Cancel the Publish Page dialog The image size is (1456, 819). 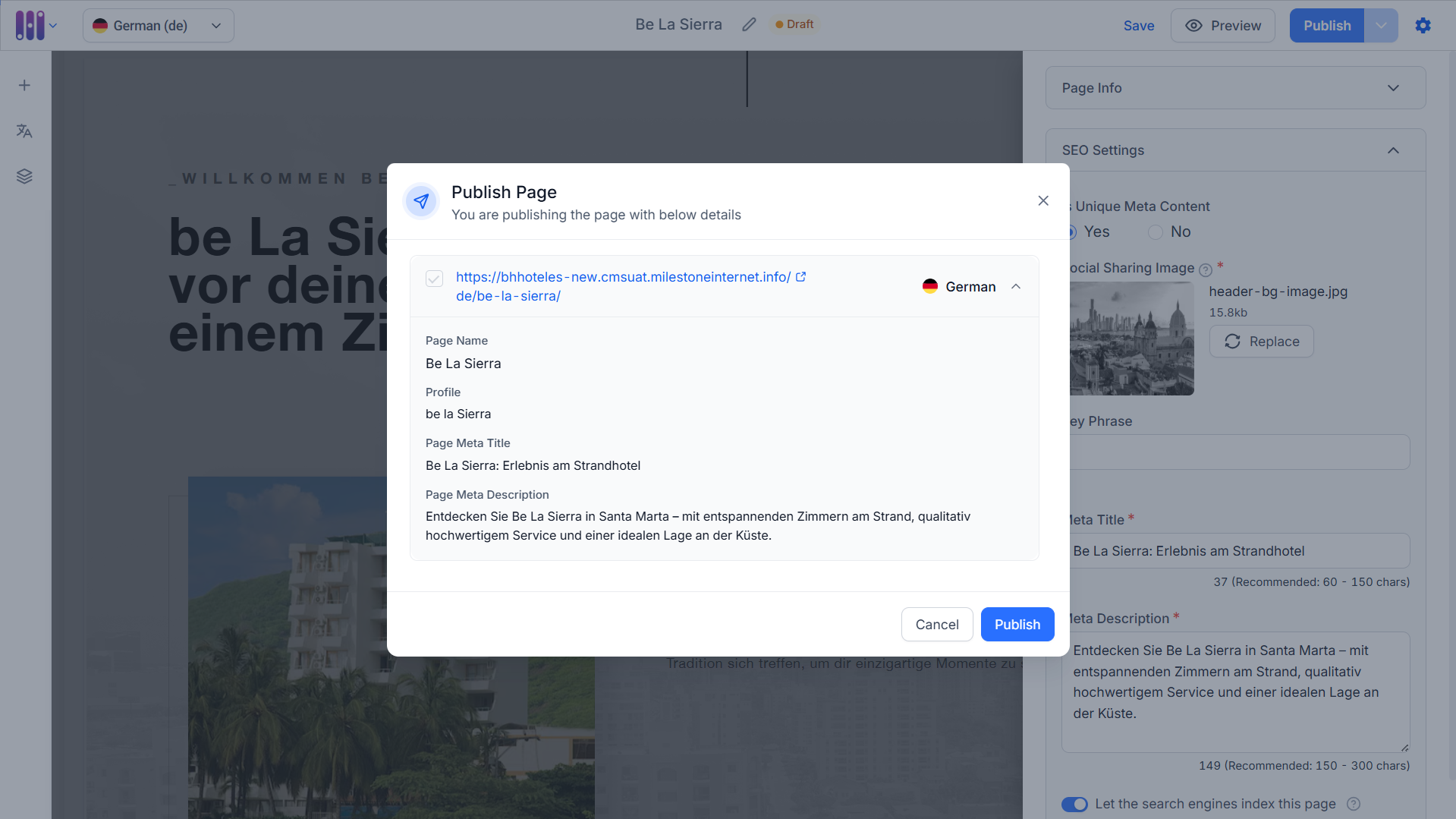tap(937, 624)
